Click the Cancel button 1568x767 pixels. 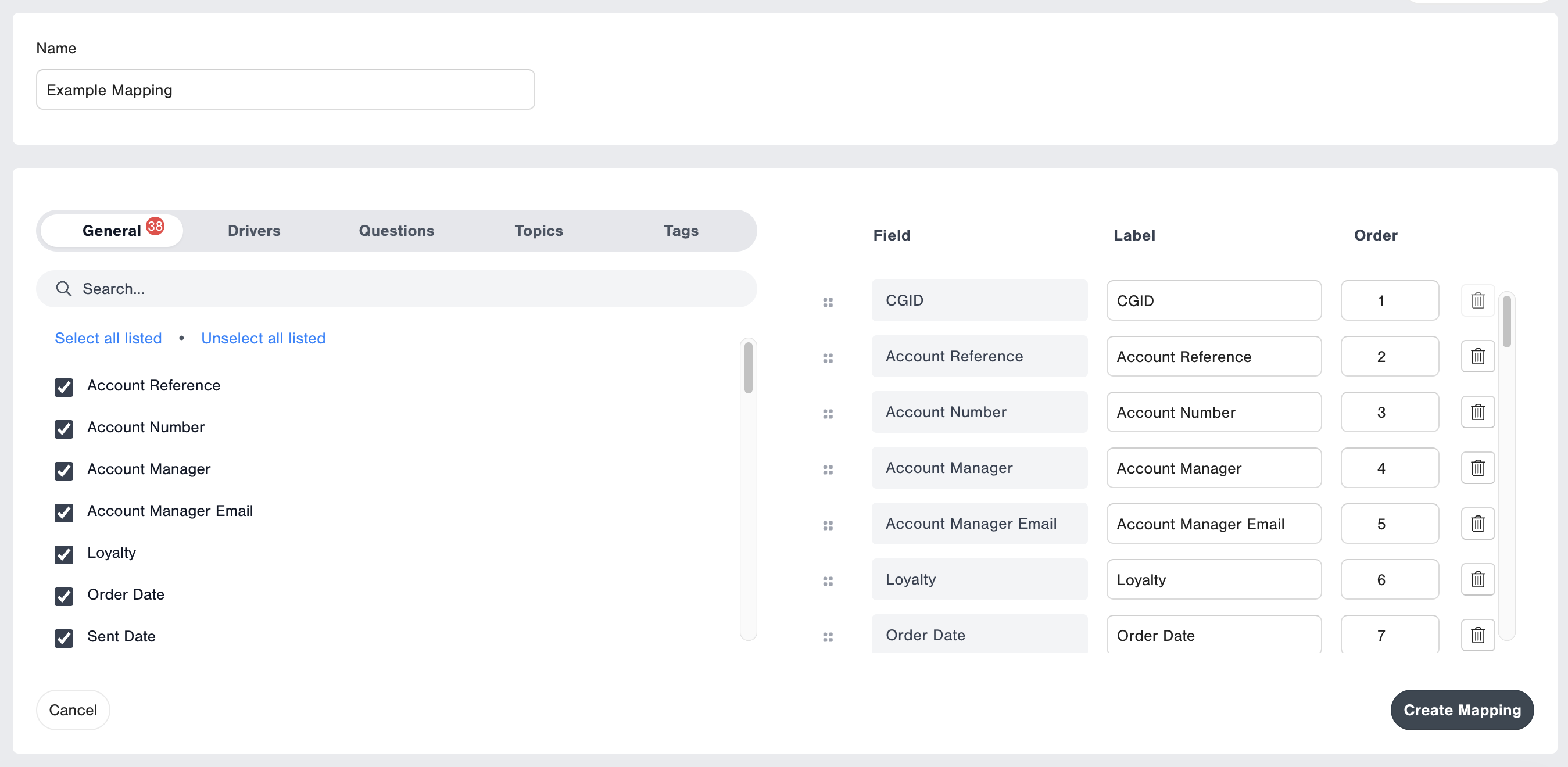(73, 710)
